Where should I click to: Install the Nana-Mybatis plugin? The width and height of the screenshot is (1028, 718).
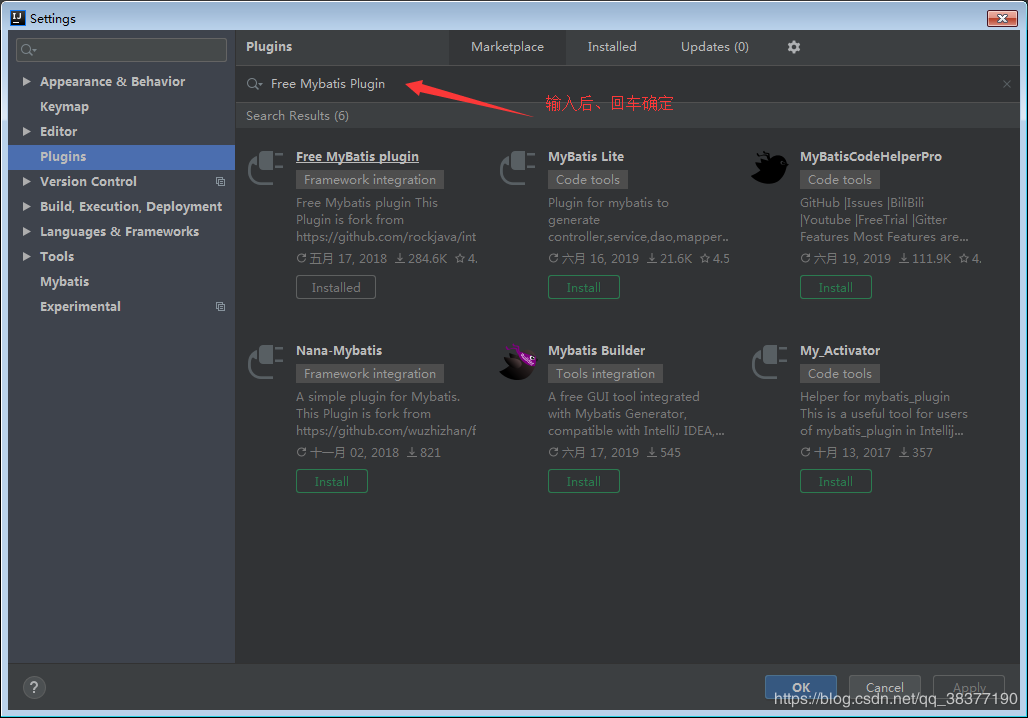tap(332, 481)
